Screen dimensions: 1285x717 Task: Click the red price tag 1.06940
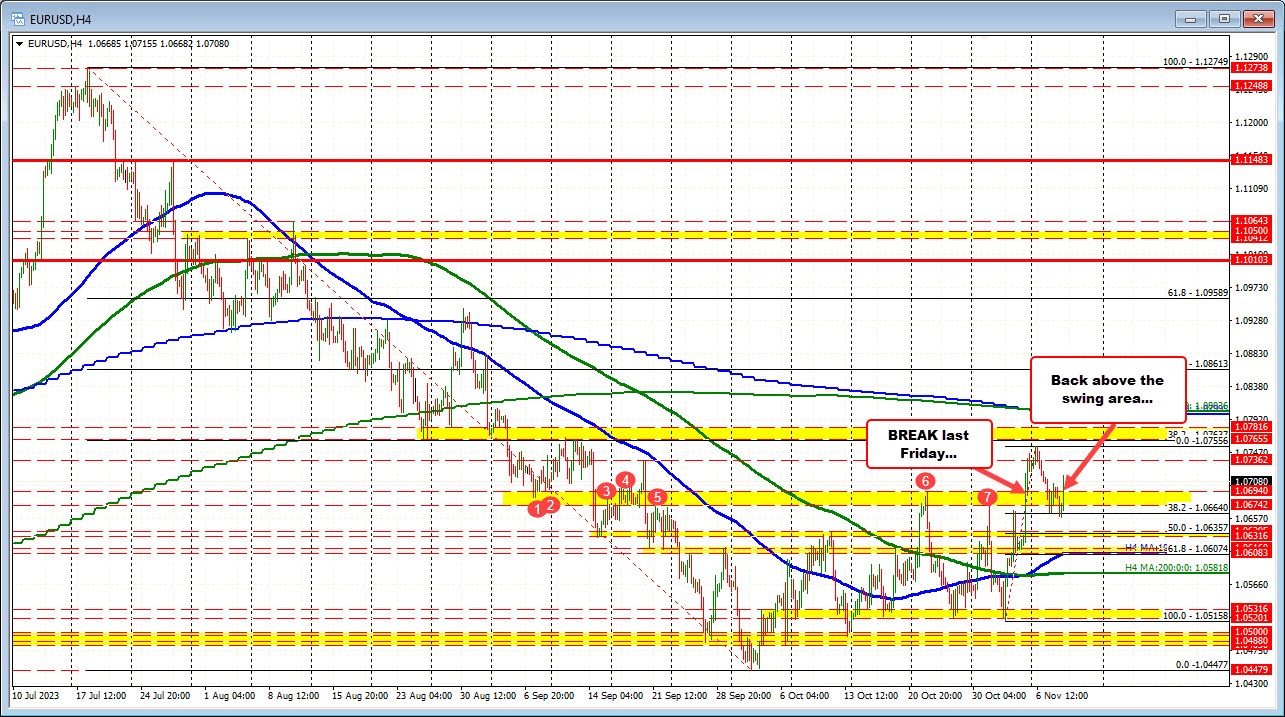pyautogui.click(x=1251, y=492)
